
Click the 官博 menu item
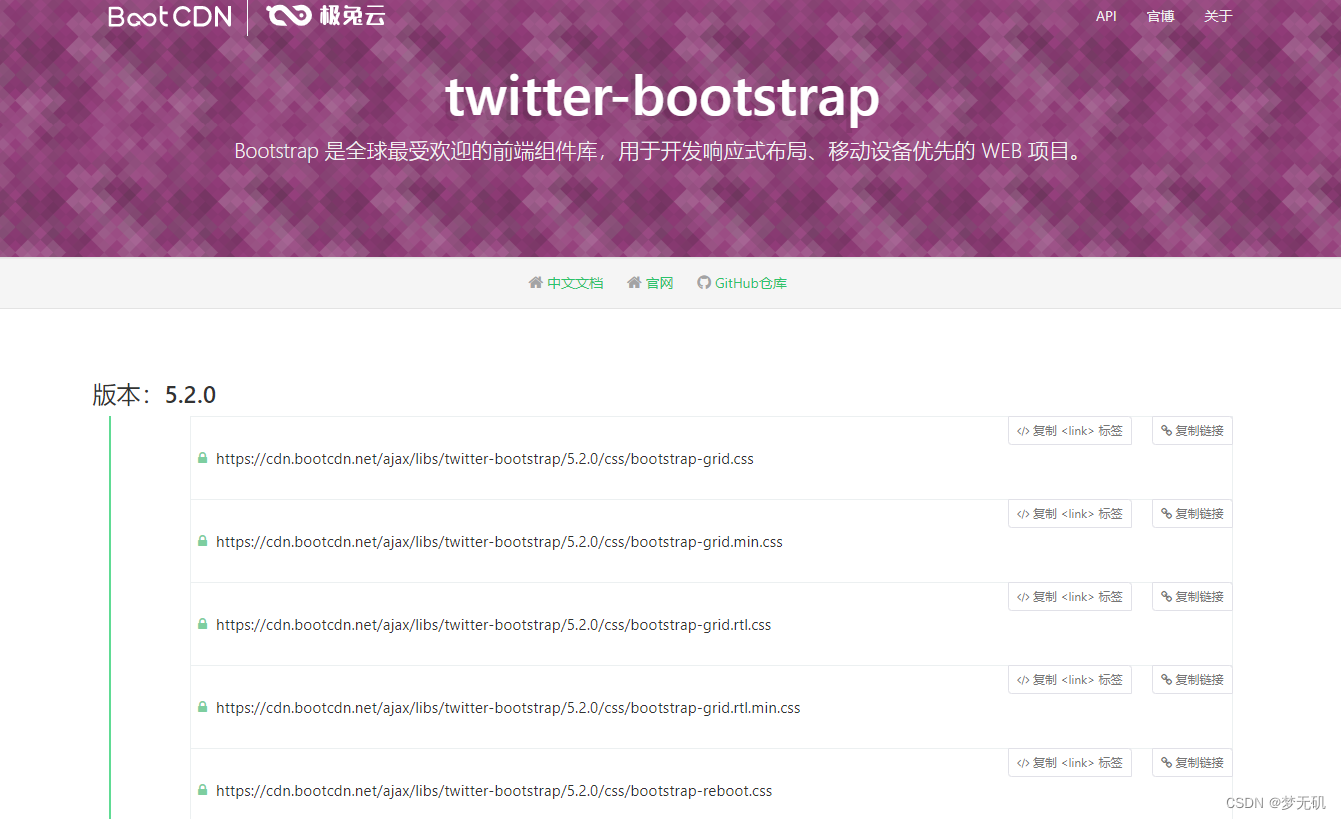[1160, 16]
